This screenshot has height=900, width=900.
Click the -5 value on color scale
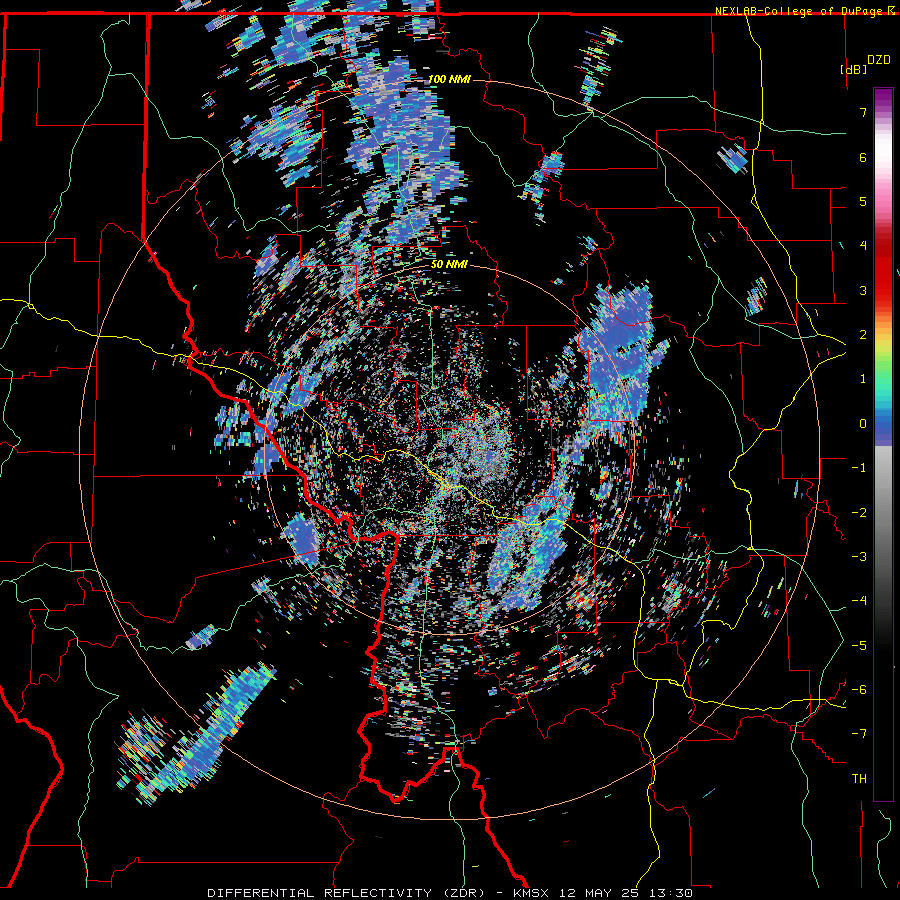[859, 646]
